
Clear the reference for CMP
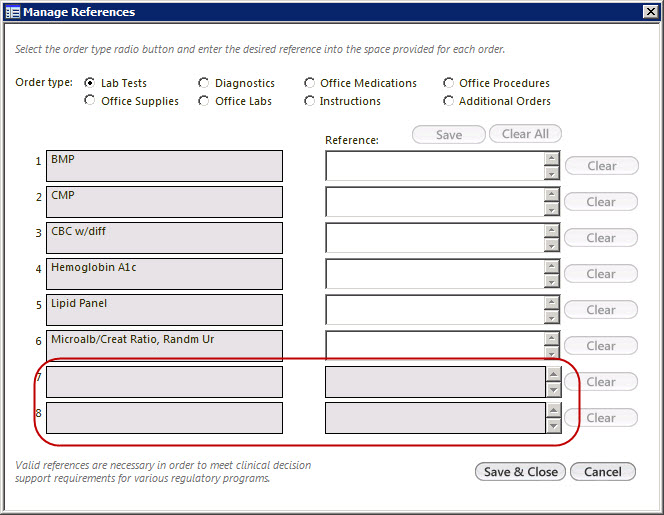(x=601, y=202)
